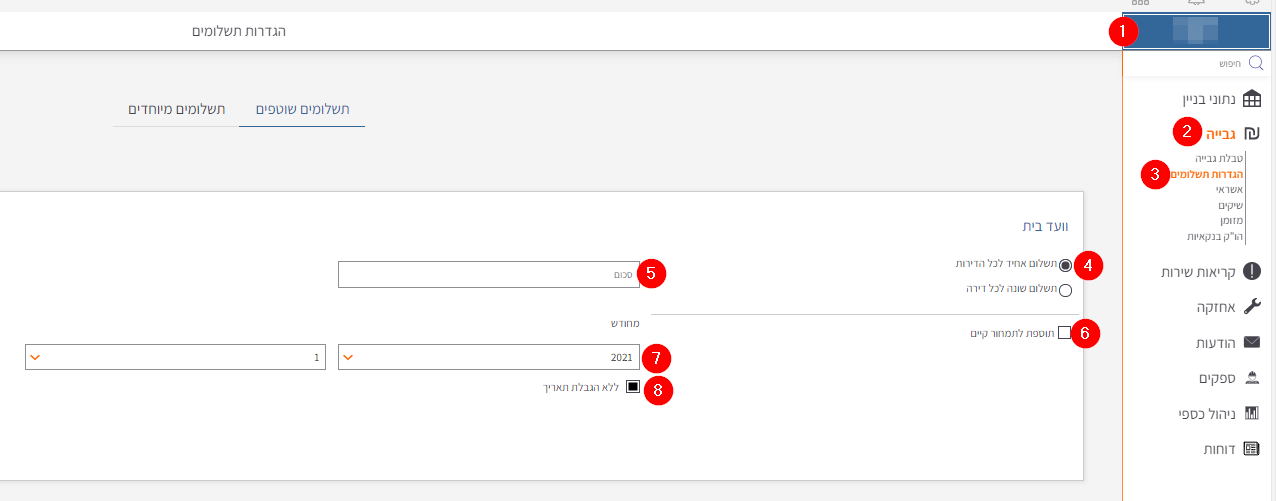Click the reports (דוחות) newspaper icon

click(x=1251, y=449)
